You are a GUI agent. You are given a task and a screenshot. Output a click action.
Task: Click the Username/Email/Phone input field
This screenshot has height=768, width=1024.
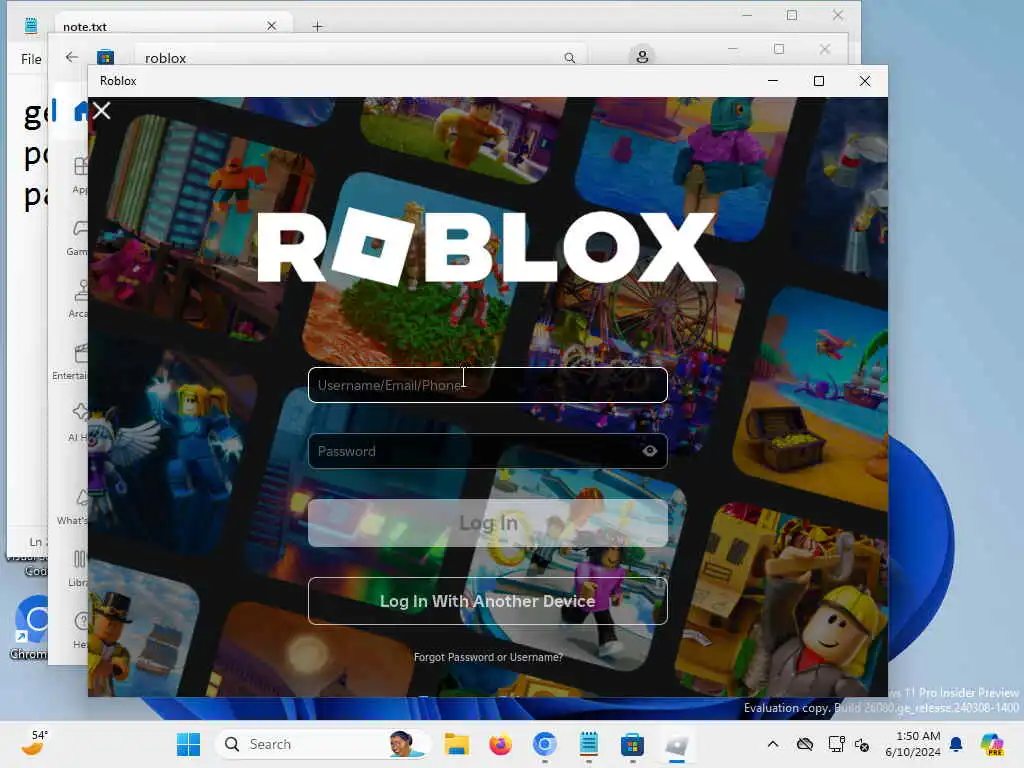click(x=487, y=385)
